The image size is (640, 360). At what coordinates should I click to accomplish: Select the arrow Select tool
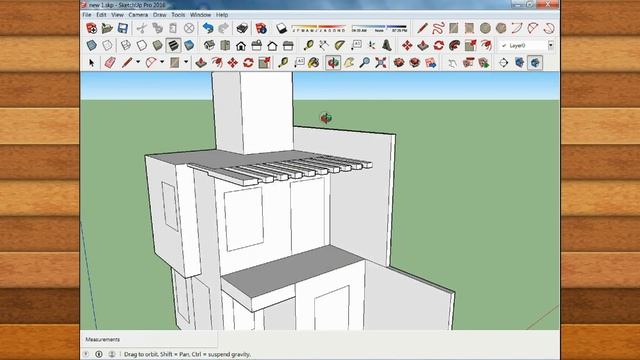coord(92,63)
